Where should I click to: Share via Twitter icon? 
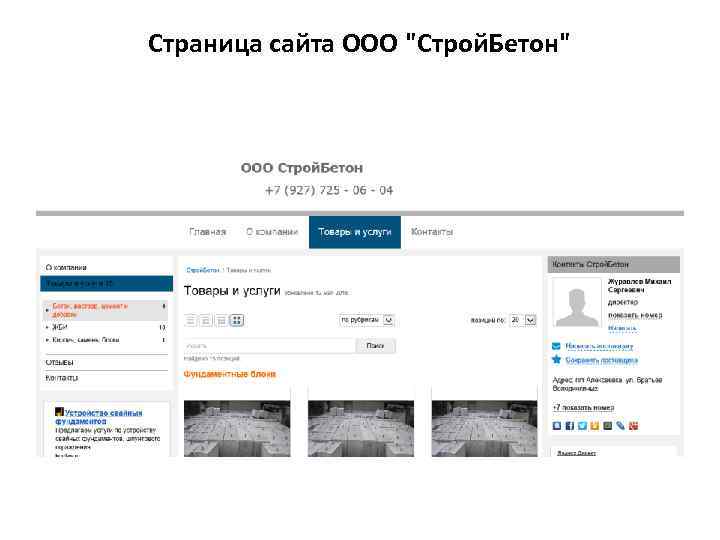(582, 426)
